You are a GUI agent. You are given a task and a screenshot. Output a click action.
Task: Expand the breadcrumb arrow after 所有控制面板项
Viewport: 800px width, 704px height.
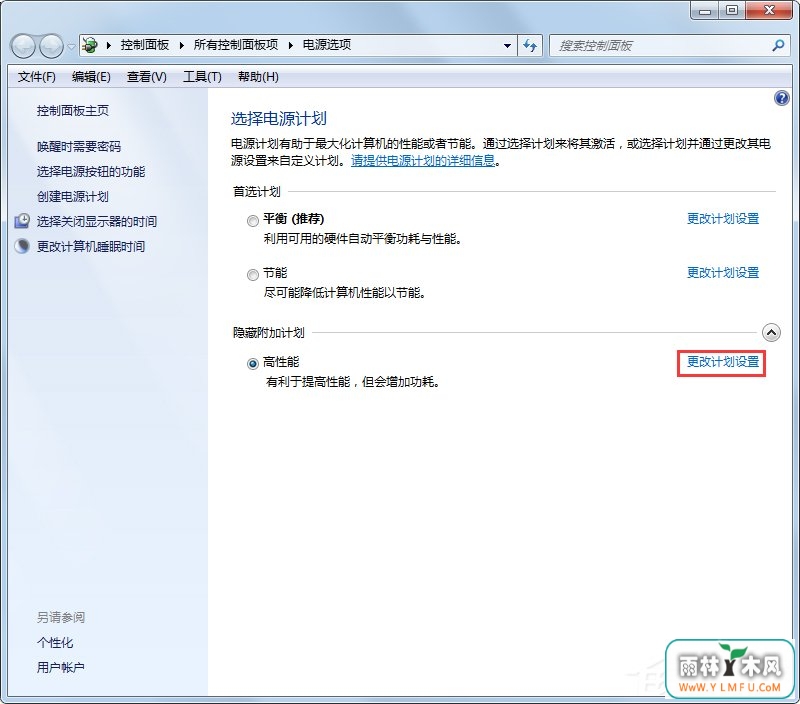click(291, 45)
